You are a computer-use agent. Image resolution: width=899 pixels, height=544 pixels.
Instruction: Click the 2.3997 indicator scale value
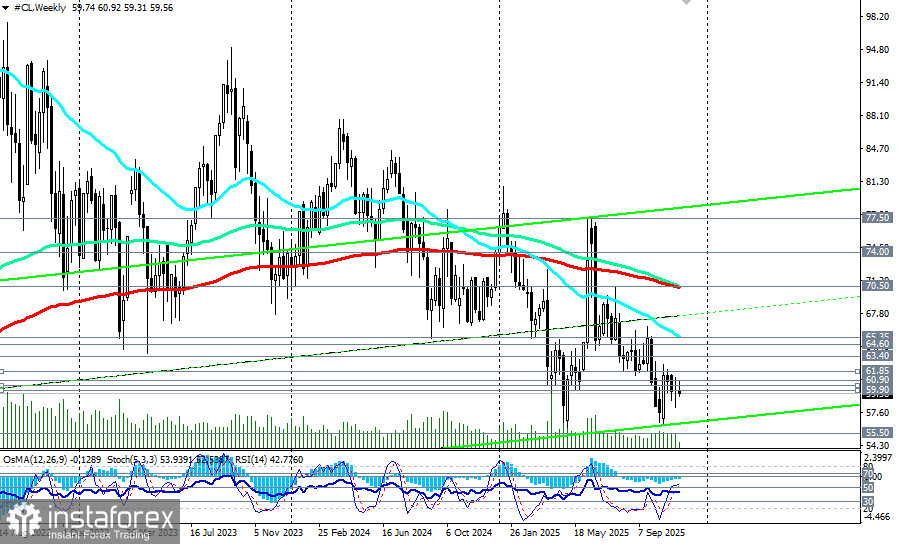point(878,457)
